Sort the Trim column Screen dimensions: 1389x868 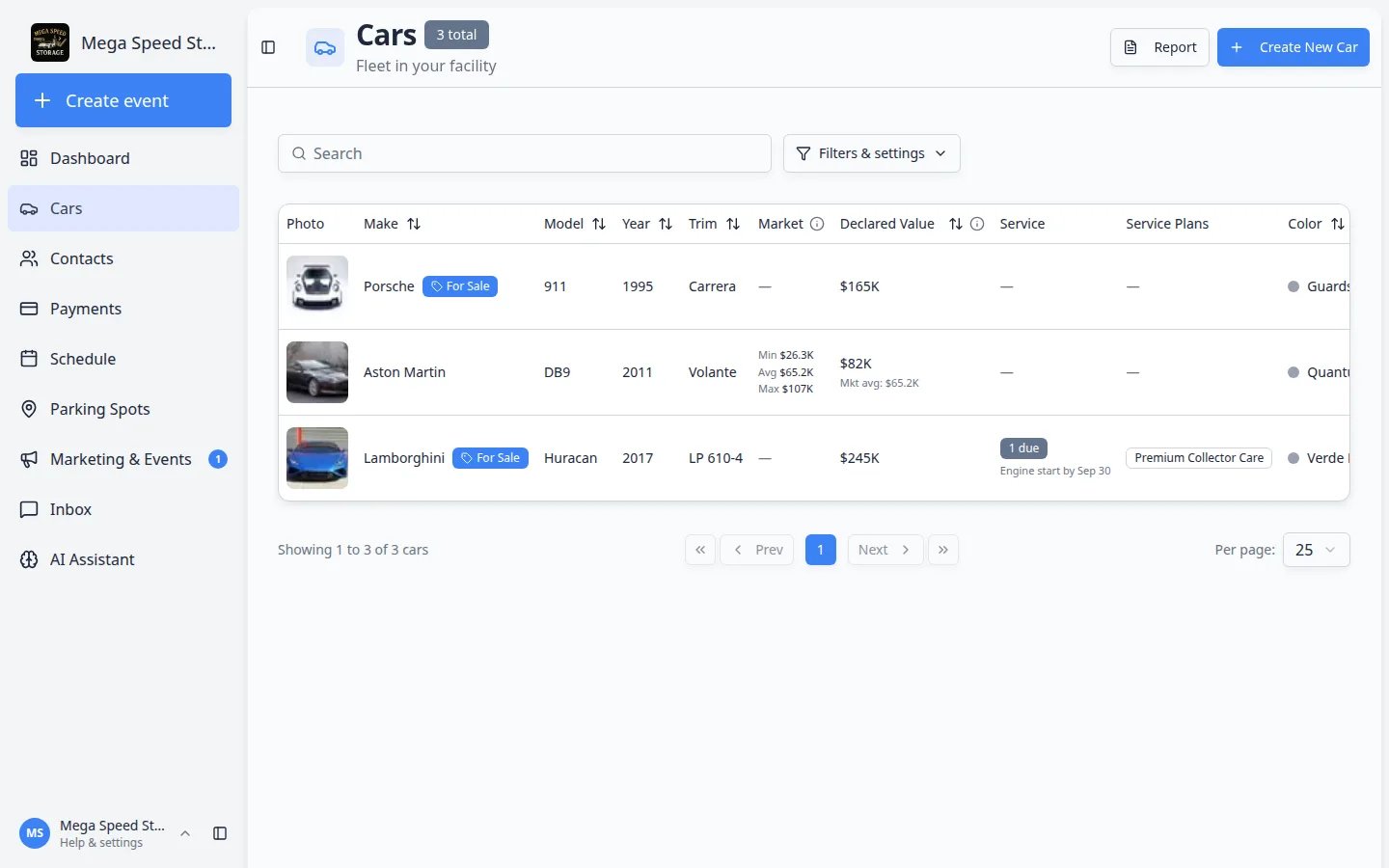click(733, 224)
